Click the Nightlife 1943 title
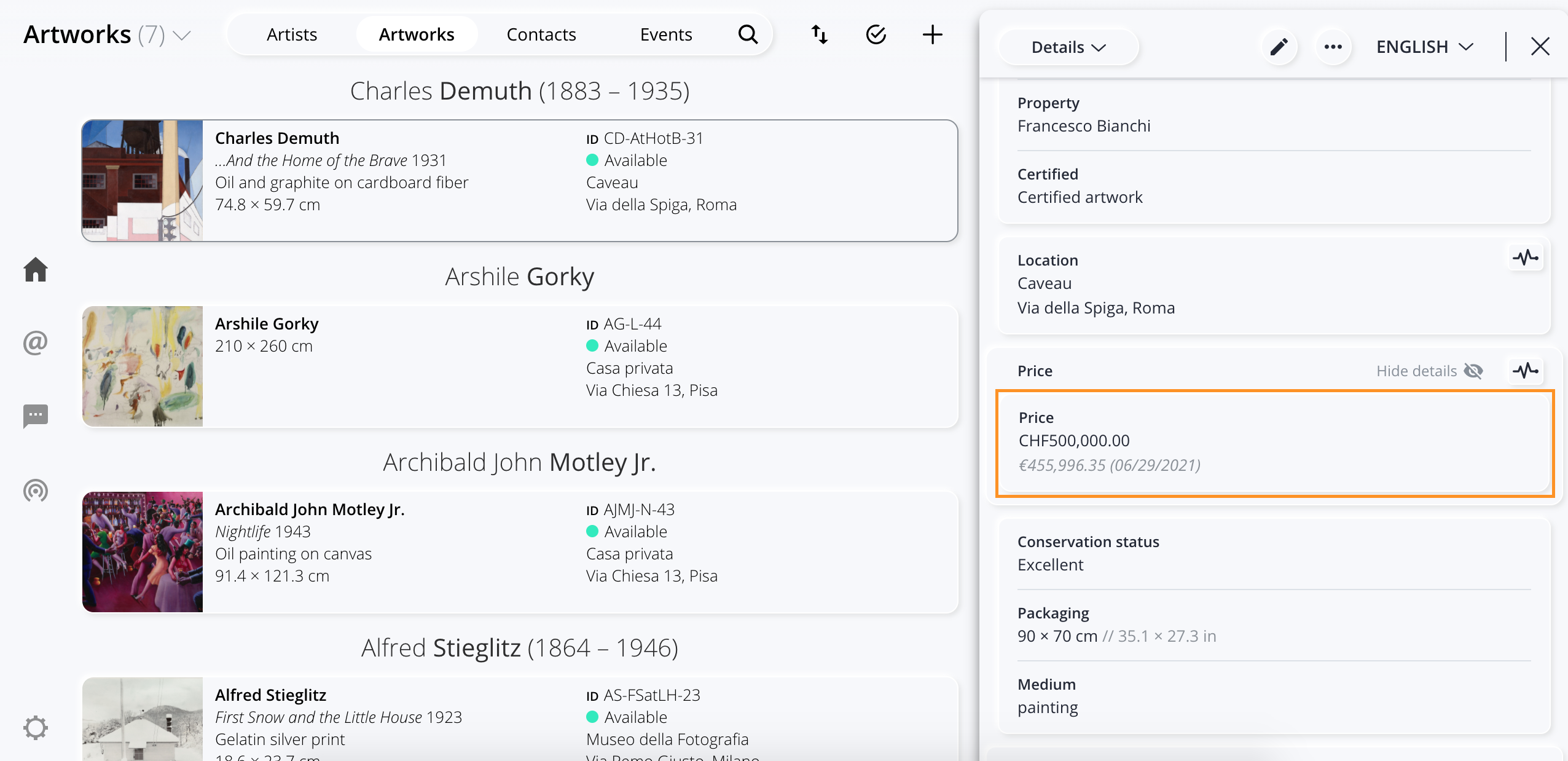 [x=263, y=532]
